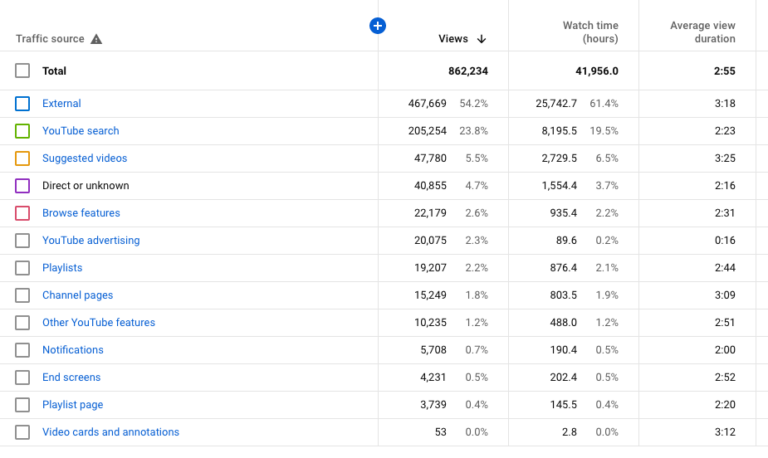Click External views percentage 54.2%
Screen dimensions: 768x458
pos(474,103)
